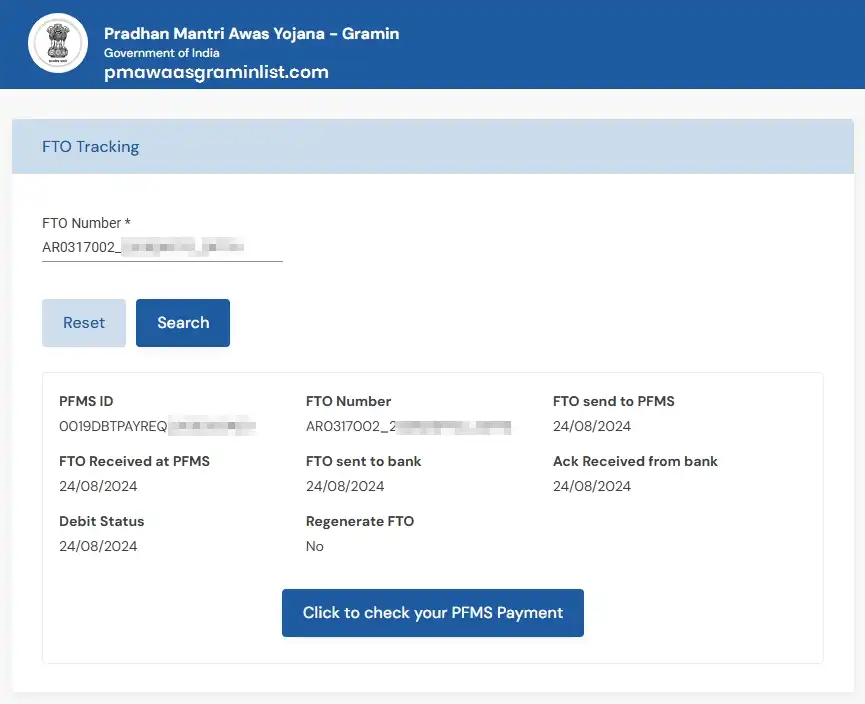Click the Ack Received from bank label
Screen dimensions: 865x704
click(635, 461)
